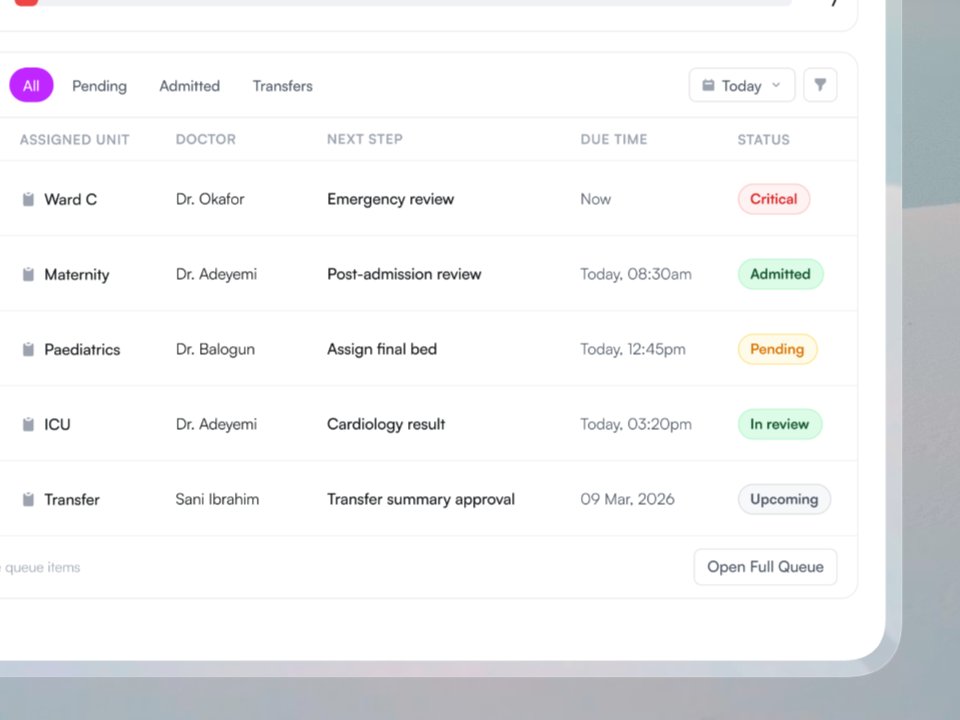Click the ASSIGNED UNIT column header
The image size is (960, 720).
74,140
